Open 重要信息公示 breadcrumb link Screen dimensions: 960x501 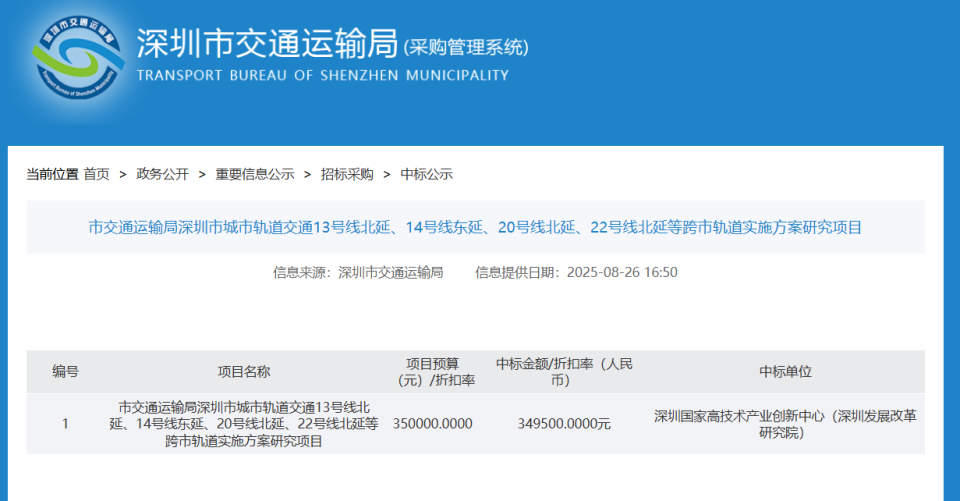(255, 175)
